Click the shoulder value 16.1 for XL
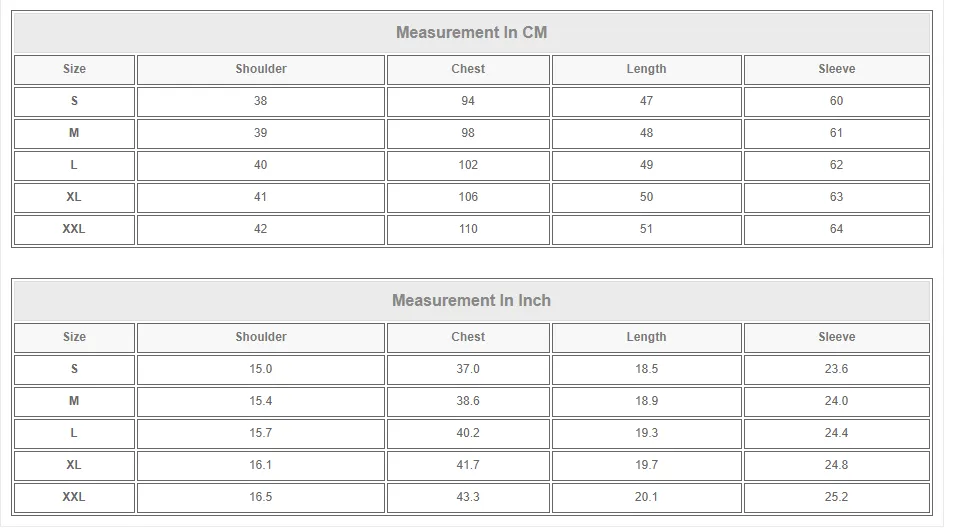Viewport: 959px width, 531px height. pyautogui.click(x=261, y=465)
